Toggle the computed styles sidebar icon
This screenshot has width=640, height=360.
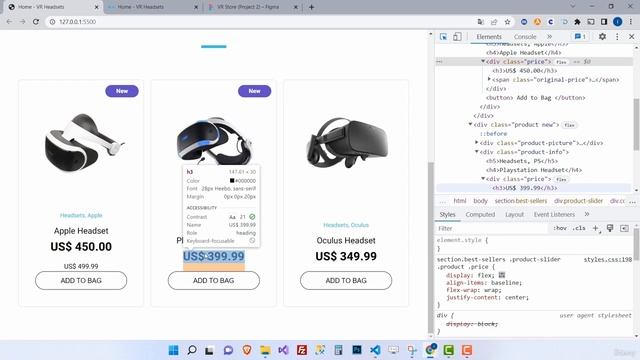pos(624,228)
